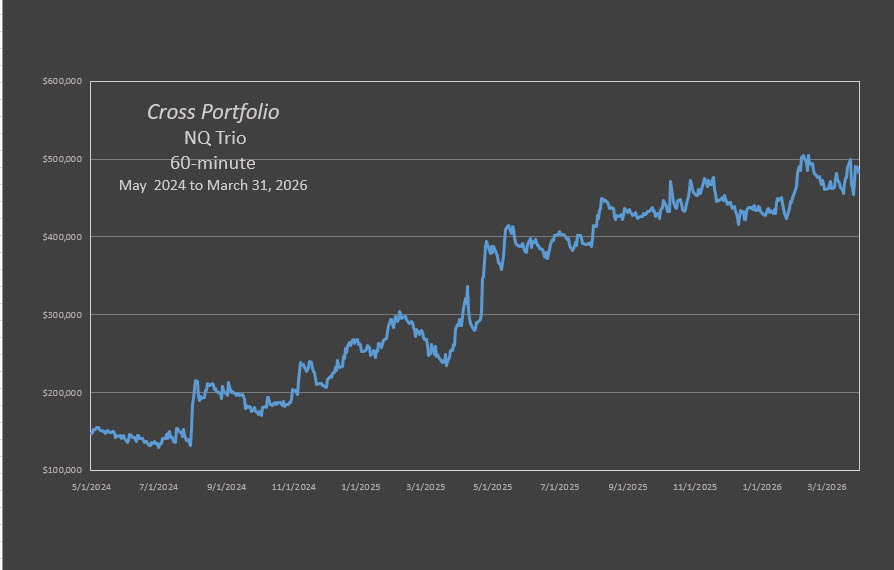Click the "60-minute" label text
894x570 pixels.
click(213, 163)
